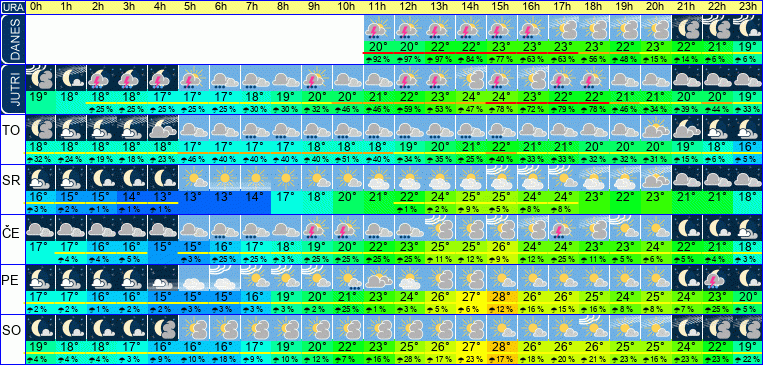Screen dimensions: 763x365
Task: Open the JUTRI day row label
Action: coord(12,89)
